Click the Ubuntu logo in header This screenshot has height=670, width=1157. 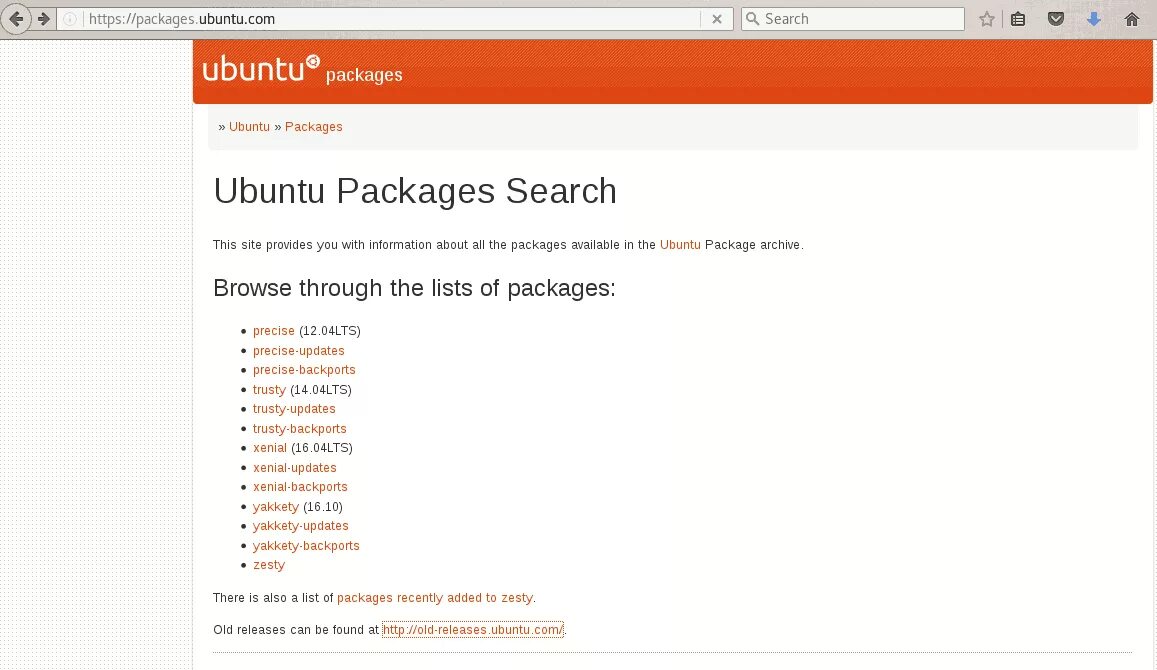click(x=261, y=69)
